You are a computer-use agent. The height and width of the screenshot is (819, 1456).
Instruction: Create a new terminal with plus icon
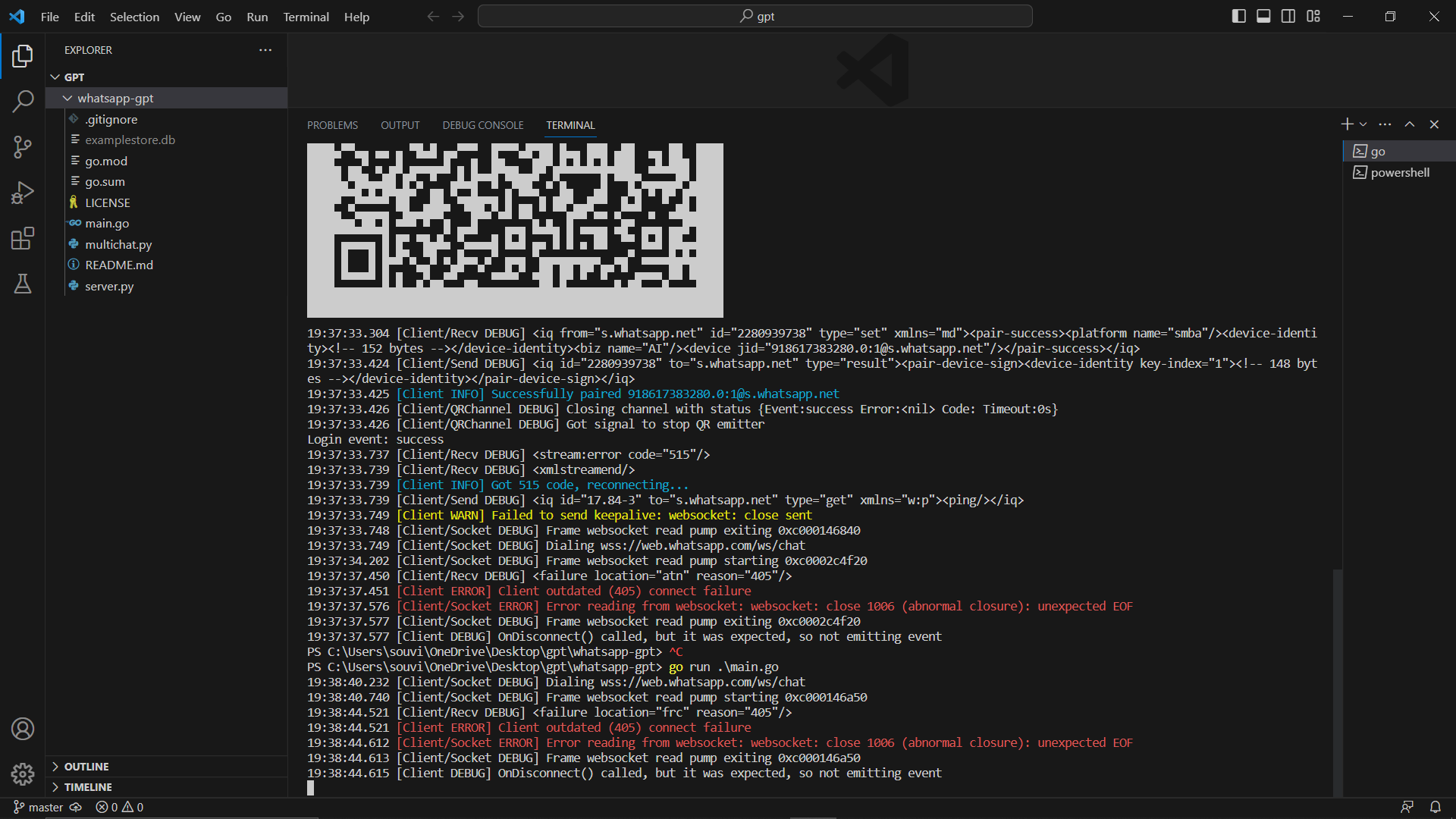(1347, 124)
